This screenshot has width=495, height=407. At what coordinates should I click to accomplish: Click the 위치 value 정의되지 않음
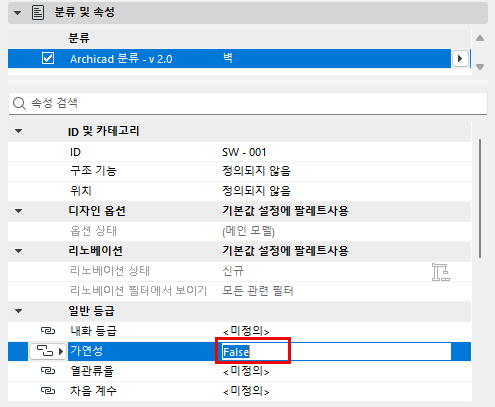[x=256, y=191]
